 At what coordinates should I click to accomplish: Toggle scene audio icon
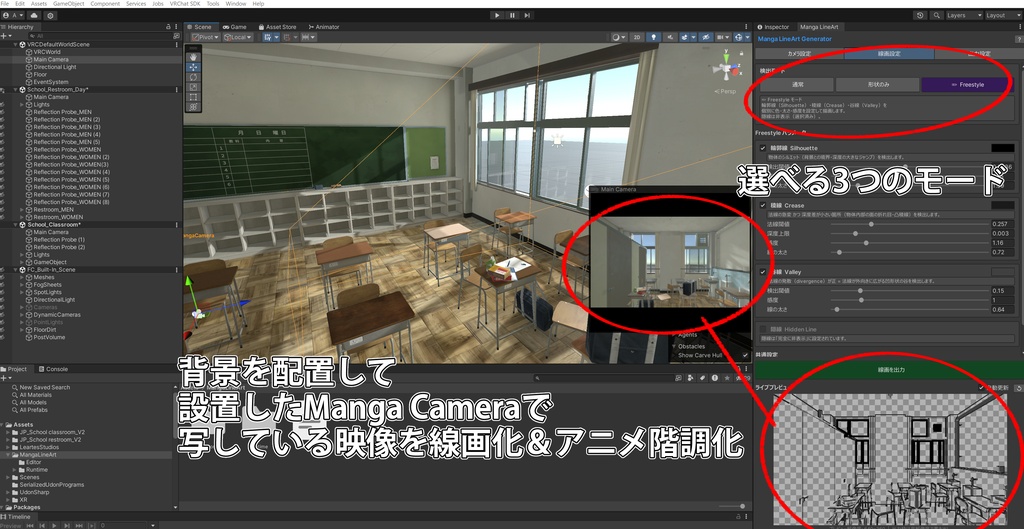669,37
